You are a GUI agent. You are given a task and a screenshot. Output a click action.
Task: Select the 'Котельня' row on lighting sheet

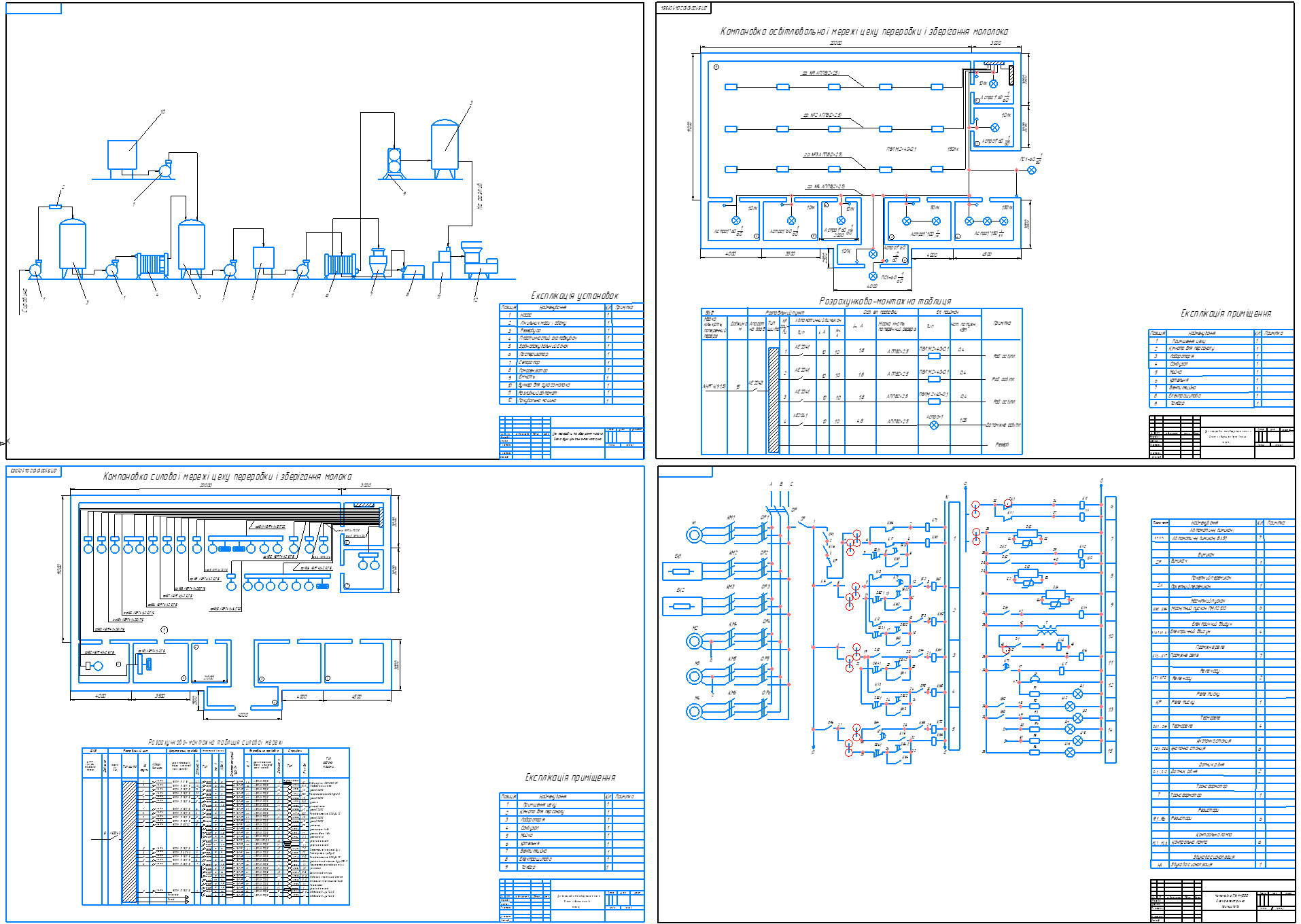[1221, 380]
